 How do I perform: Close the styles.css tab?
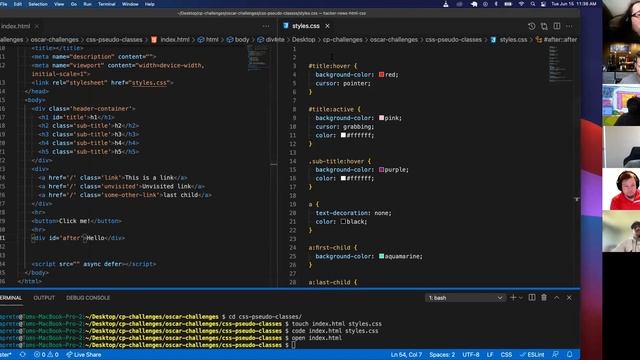coord(327,26)
